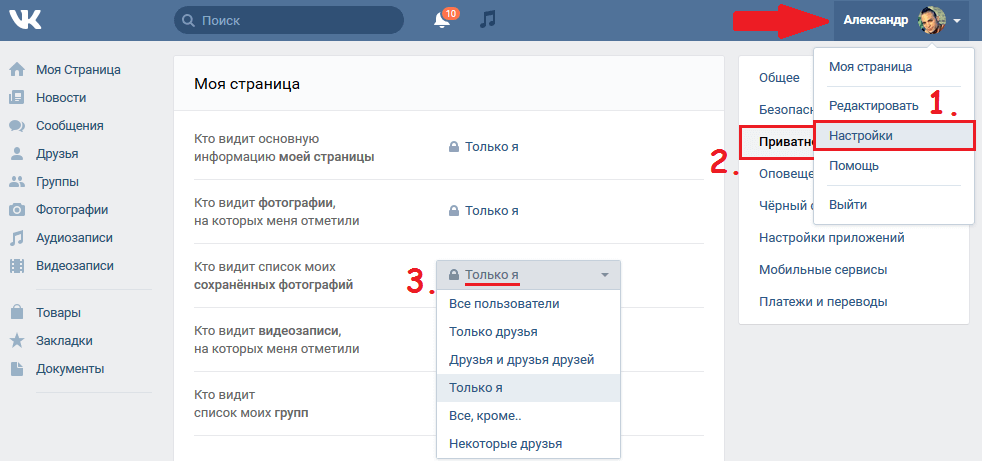Screen dimensions: 982x461
Task: Open the music note player icon
Action: click(488, 20)
